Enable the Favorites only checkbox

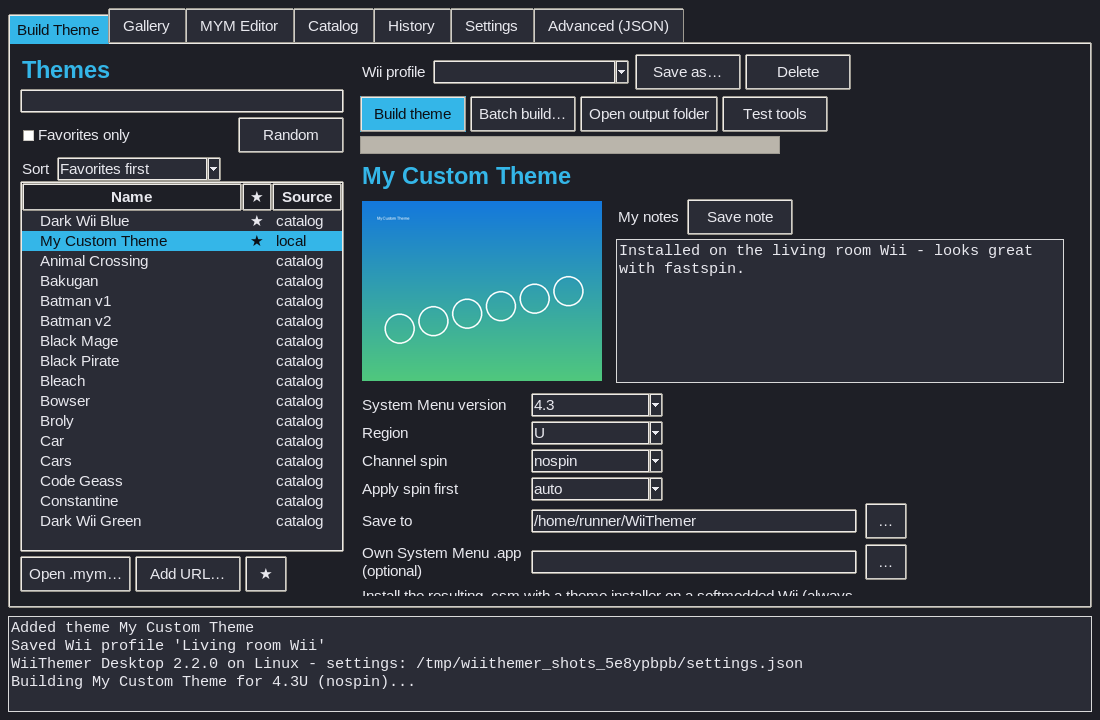(29, 135)
